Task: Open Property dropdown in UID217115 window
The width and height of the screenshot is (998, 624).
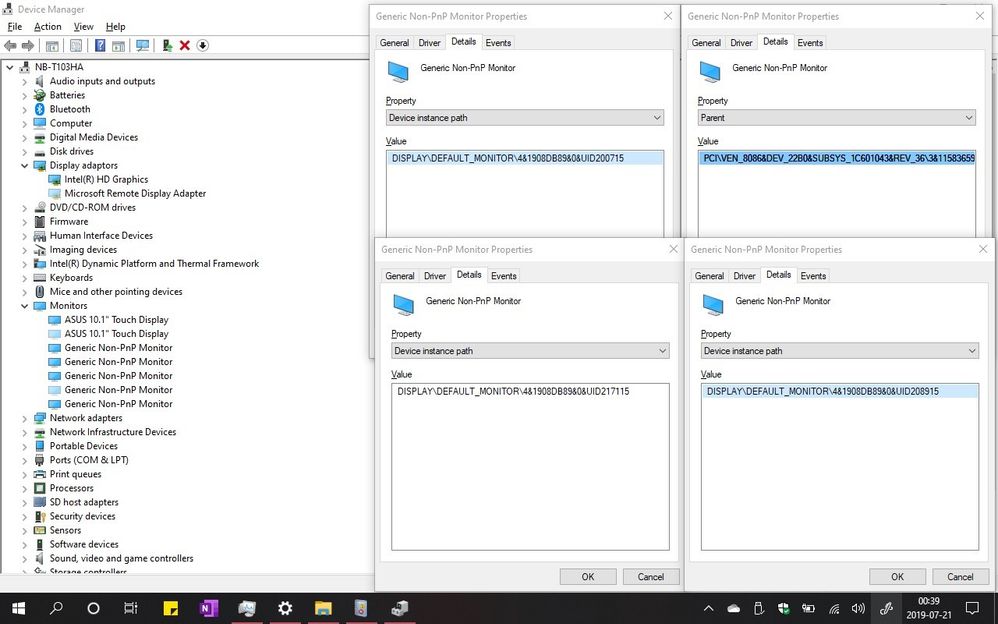Action: [530, 351]
